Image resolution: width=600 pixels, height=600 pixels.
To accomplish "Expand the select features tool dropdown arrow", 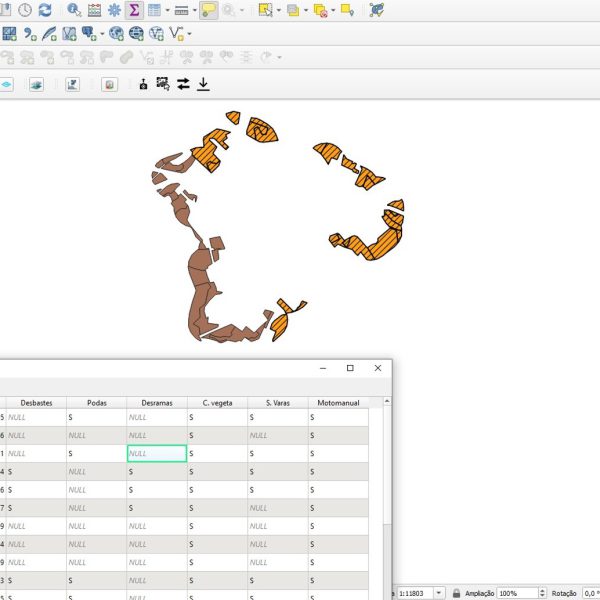I will point(279,10).
